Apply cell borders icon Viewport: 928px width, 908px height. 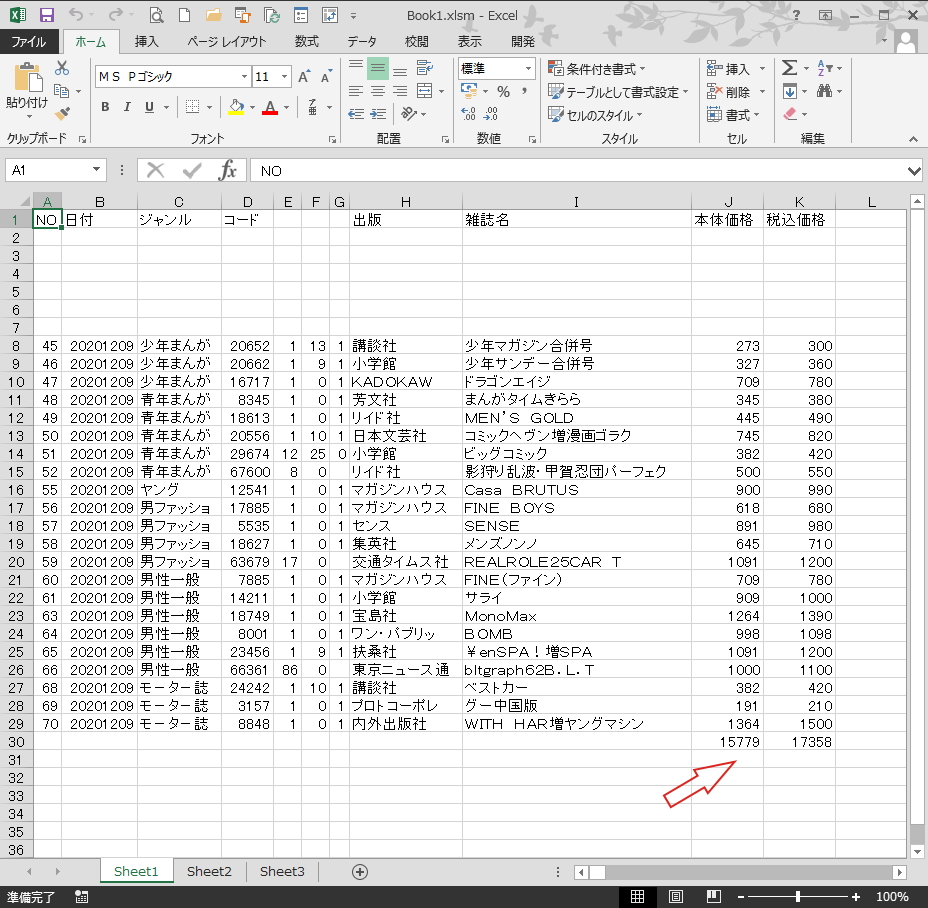[x=192, y=107]
